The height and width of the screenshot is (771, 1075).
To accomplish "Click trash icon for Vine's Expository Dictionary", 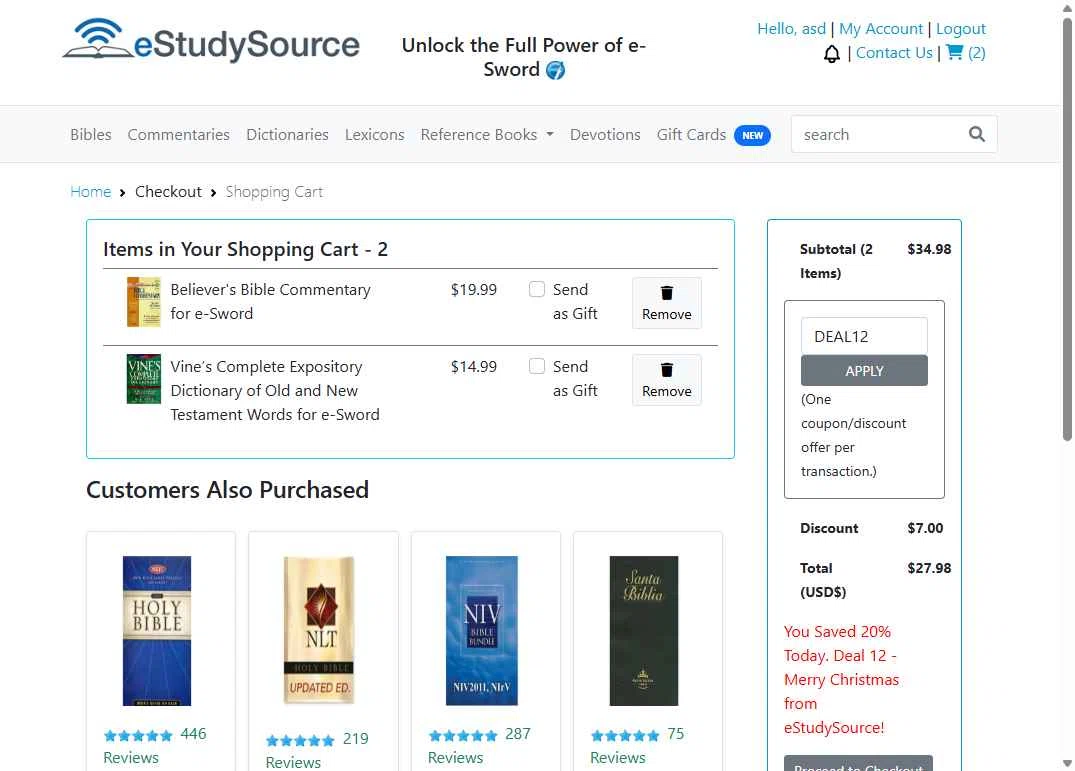I will 666,370.
